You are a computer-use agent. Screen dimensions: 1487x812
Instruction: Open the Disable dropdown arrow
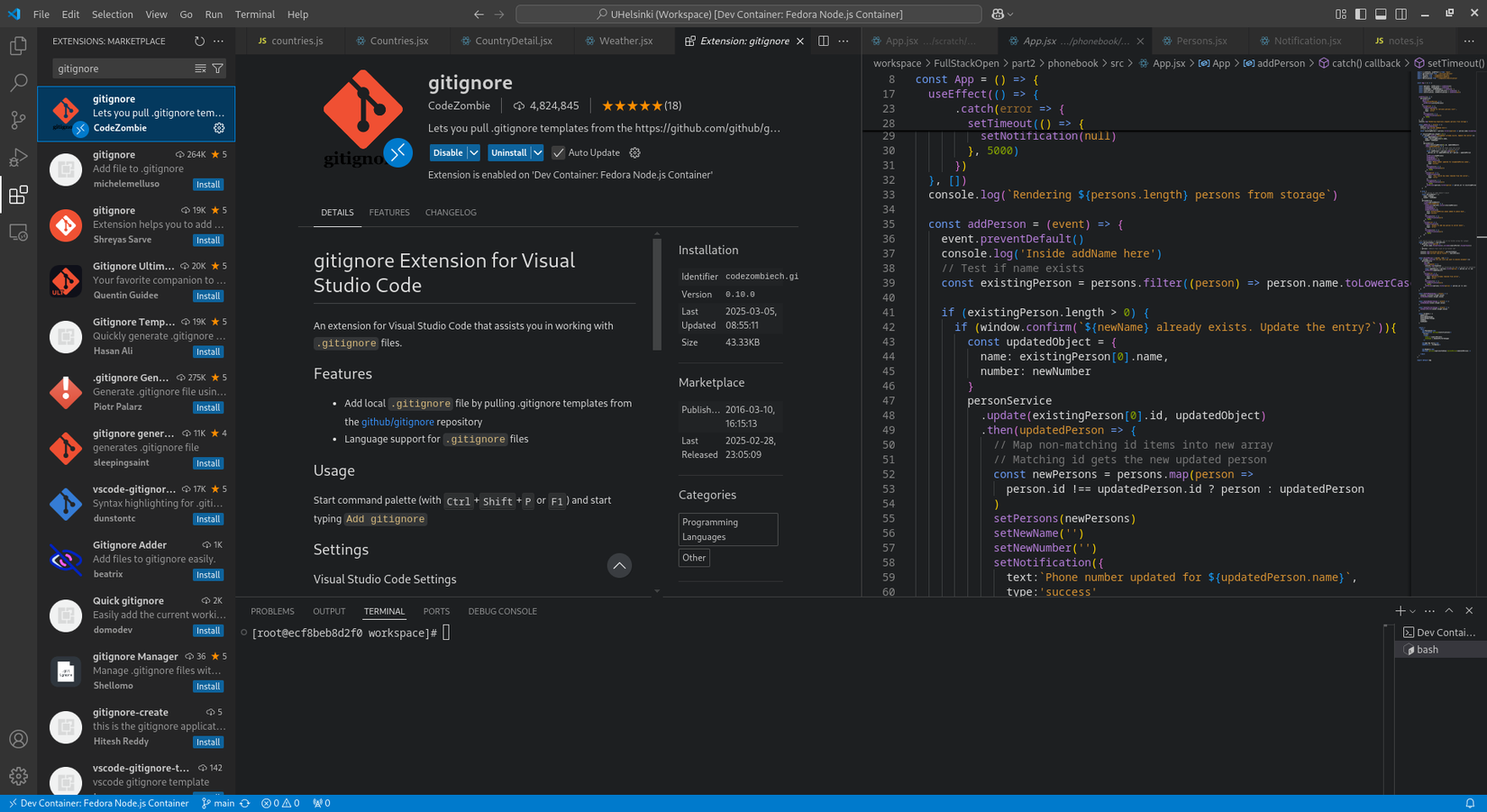click(x=474, y=152)
